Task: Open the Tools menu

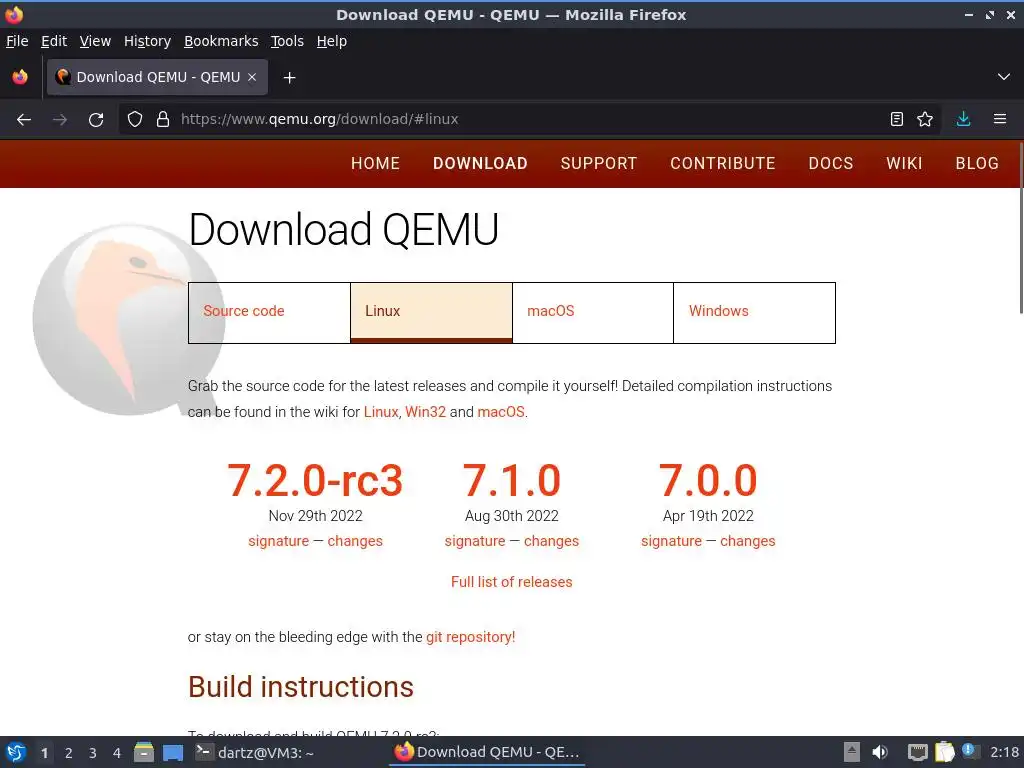Action: (x=287, y=41)
